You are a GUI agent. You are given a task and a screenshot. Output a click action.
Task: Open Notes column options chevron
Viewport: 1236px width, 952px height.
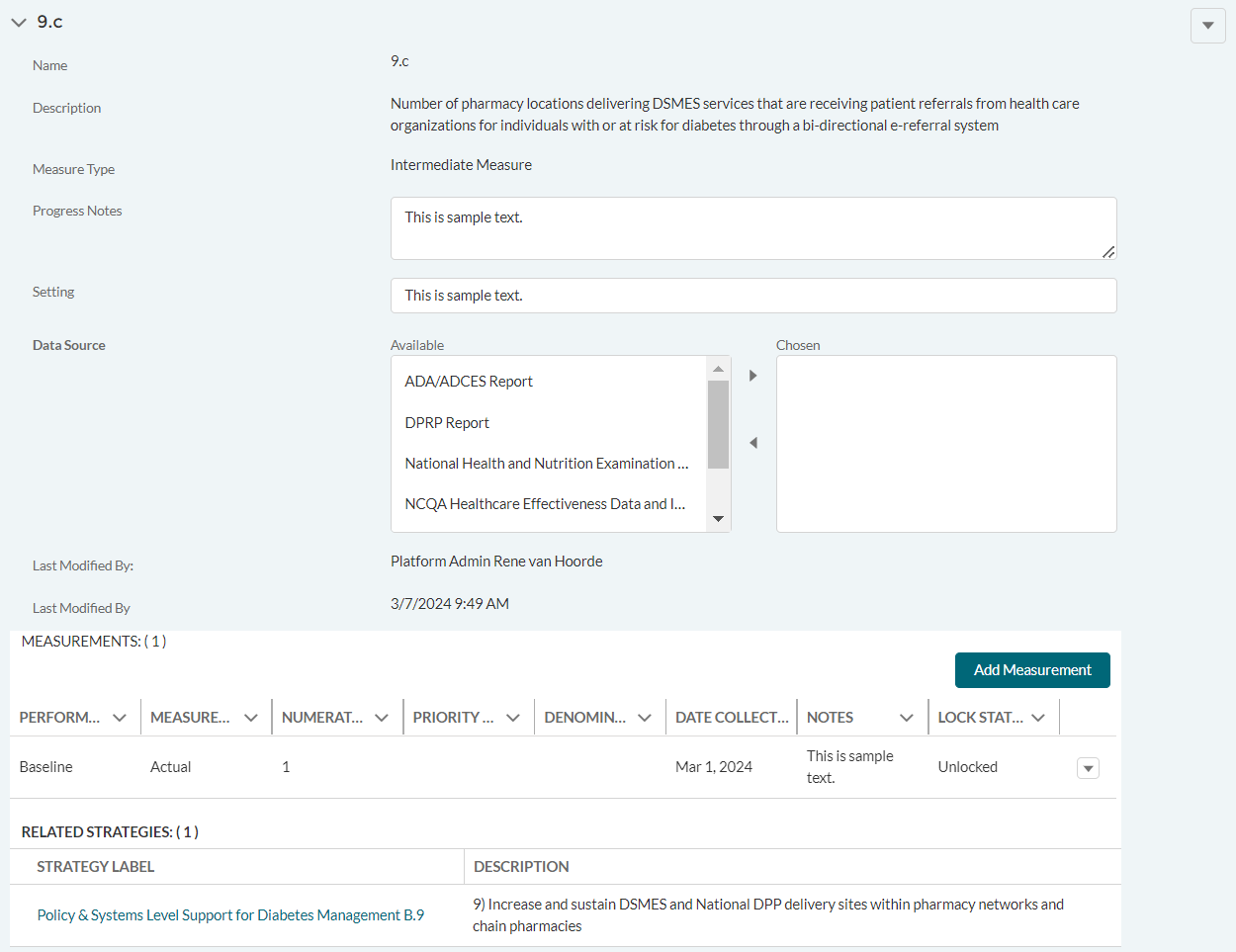[x=907, y=718]
